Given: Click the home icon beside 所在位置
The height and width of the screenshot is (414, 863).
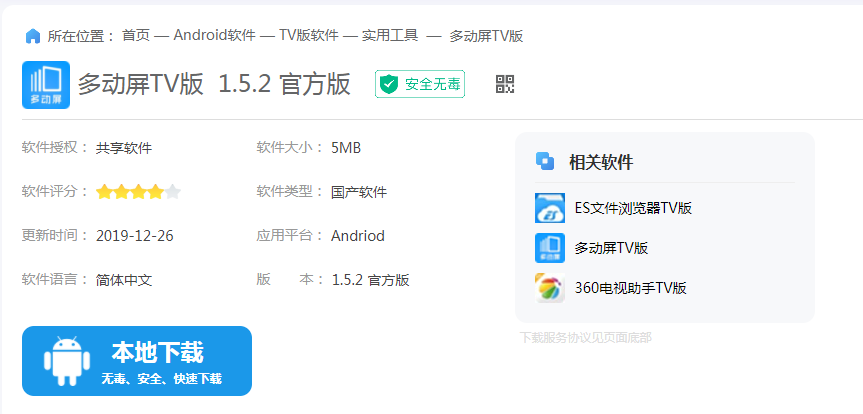Looking at the screenshot, I should [x=33, y=36].
